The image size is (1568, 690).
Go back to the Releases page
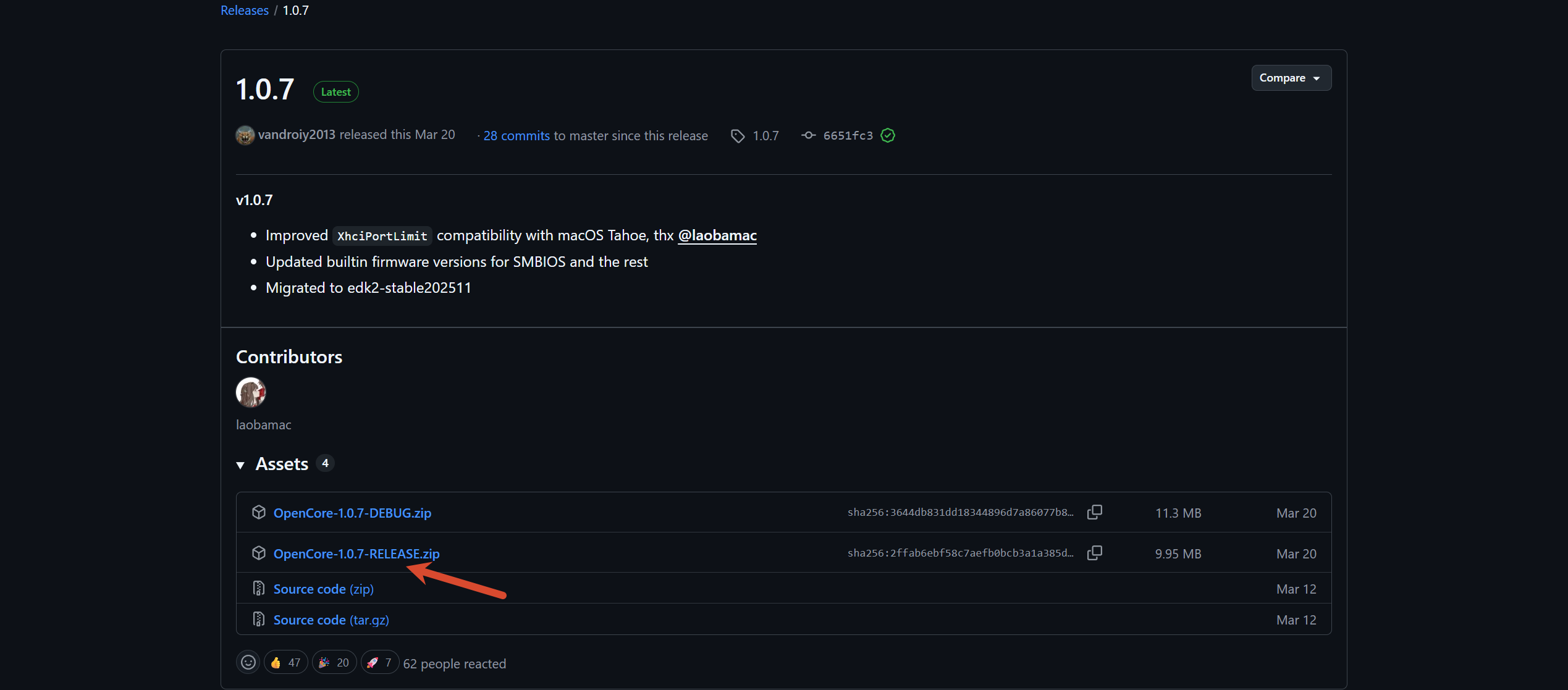pyautogui.click(x=245, y=11)
